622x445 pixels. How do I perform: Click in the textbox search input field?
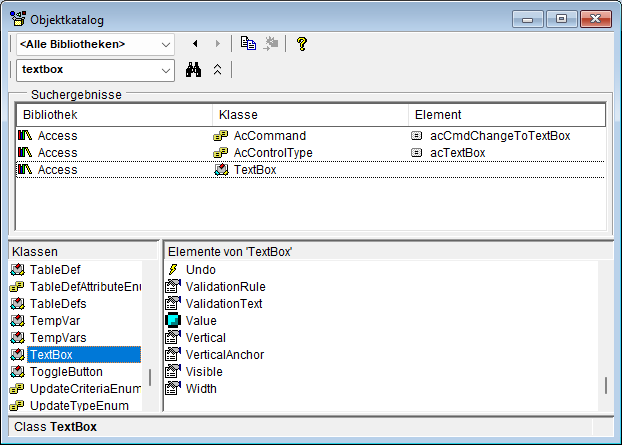coord(85,70)
